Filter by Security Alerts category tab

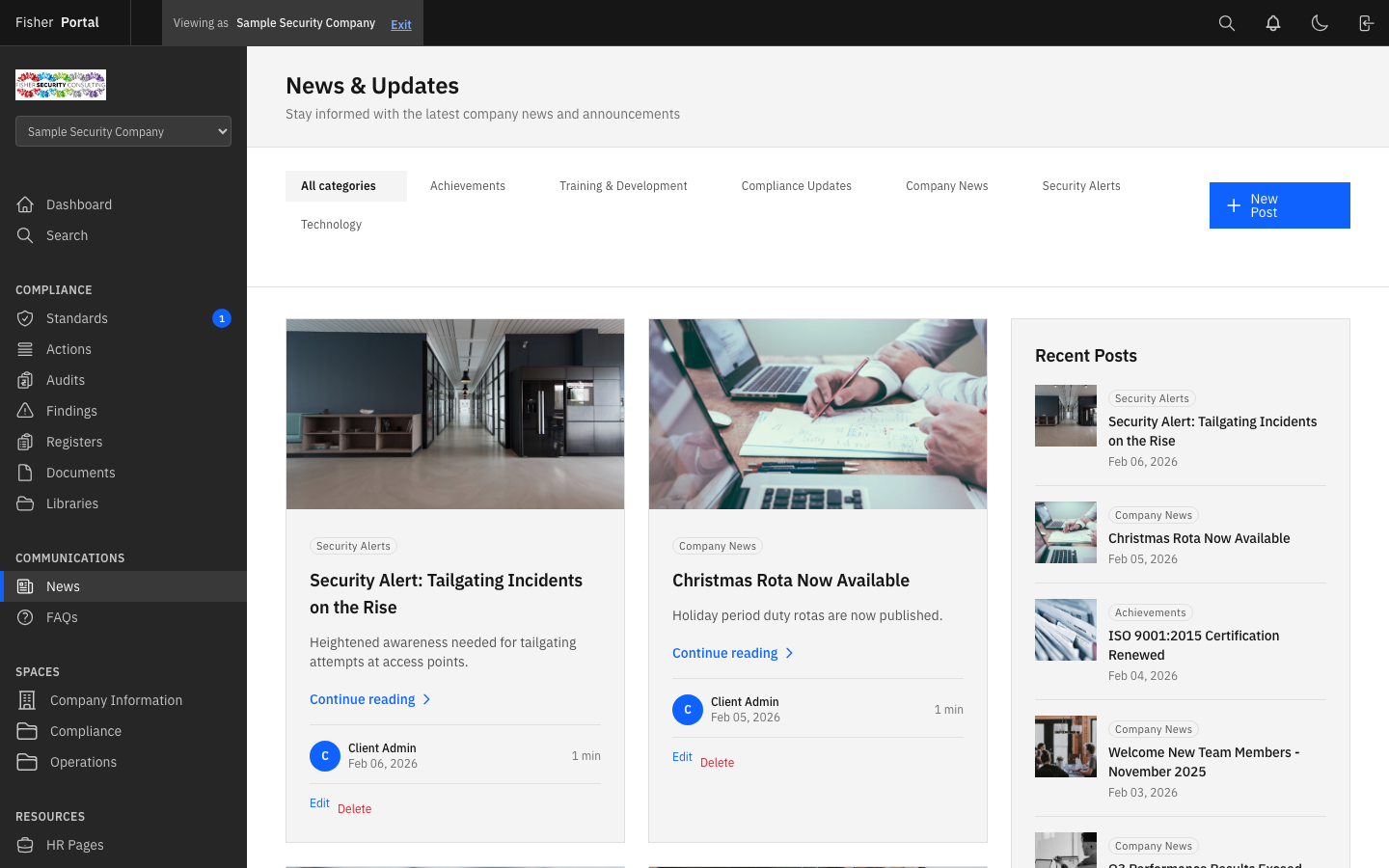point(1080,186)
